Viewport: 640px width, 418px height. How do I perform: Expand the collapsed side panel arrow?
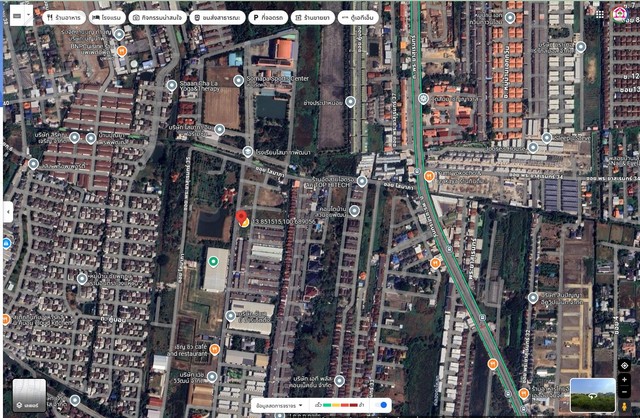(x=8, y=212)
